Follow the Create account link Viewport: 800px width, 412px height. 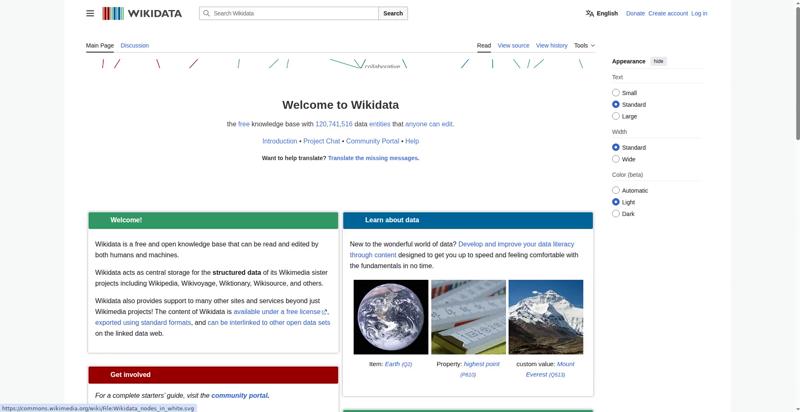[x=667, y=13]
